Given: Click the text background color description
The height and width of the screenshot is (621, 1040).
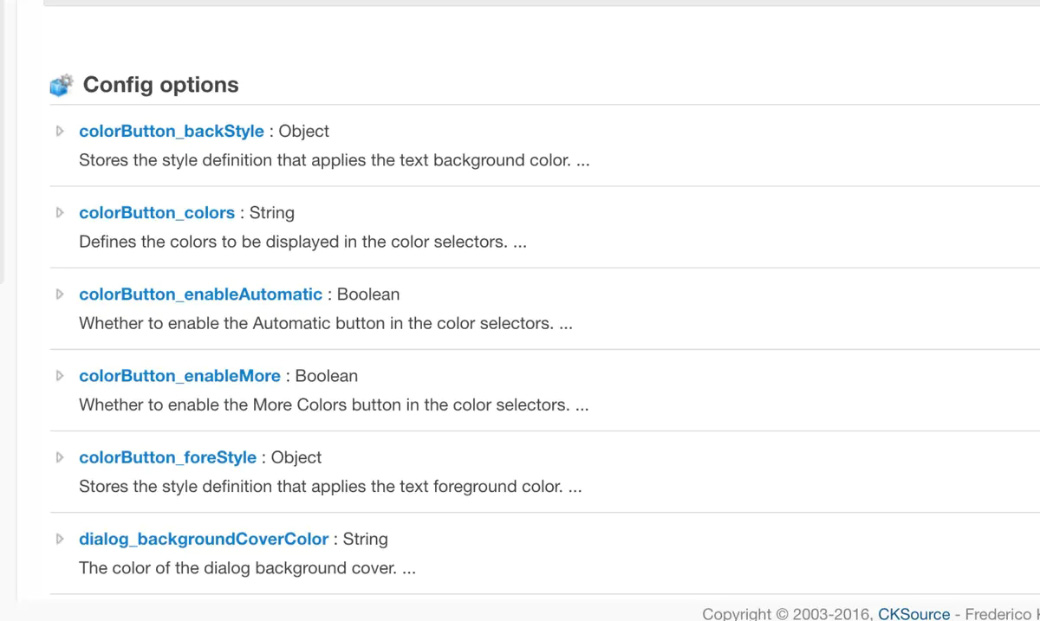Looking at the screenshot, I should click(334, 160).
